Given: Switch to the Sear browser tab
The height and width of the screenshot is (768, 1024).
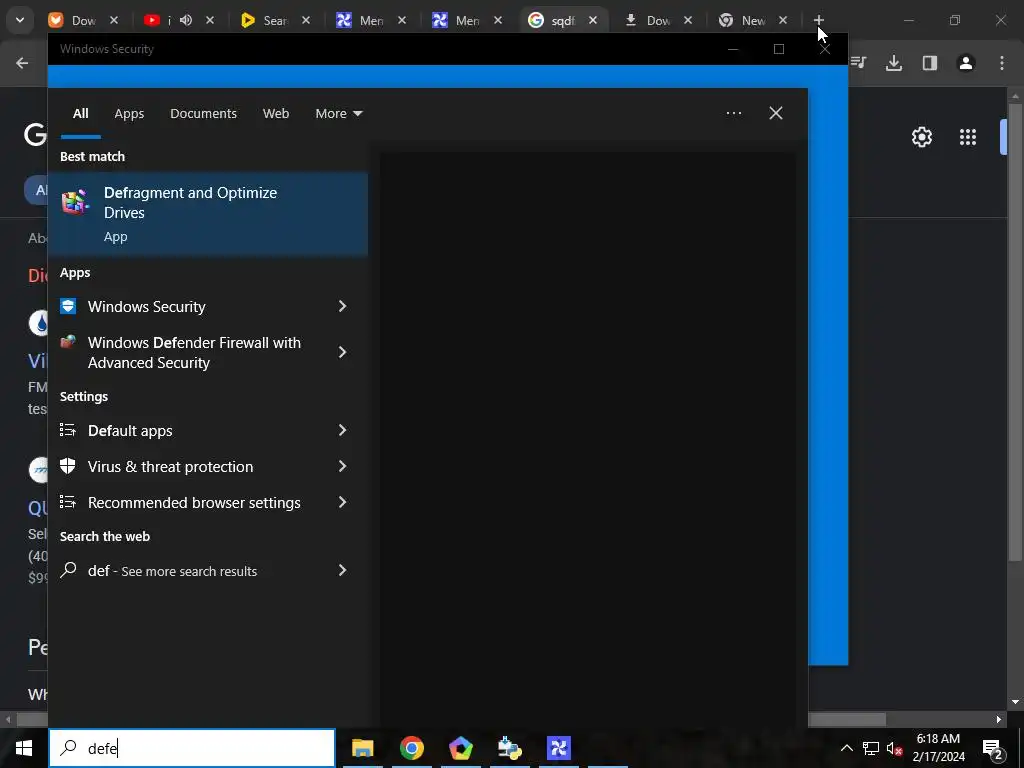Looking at the screenshot, I should tap(274, 20).
